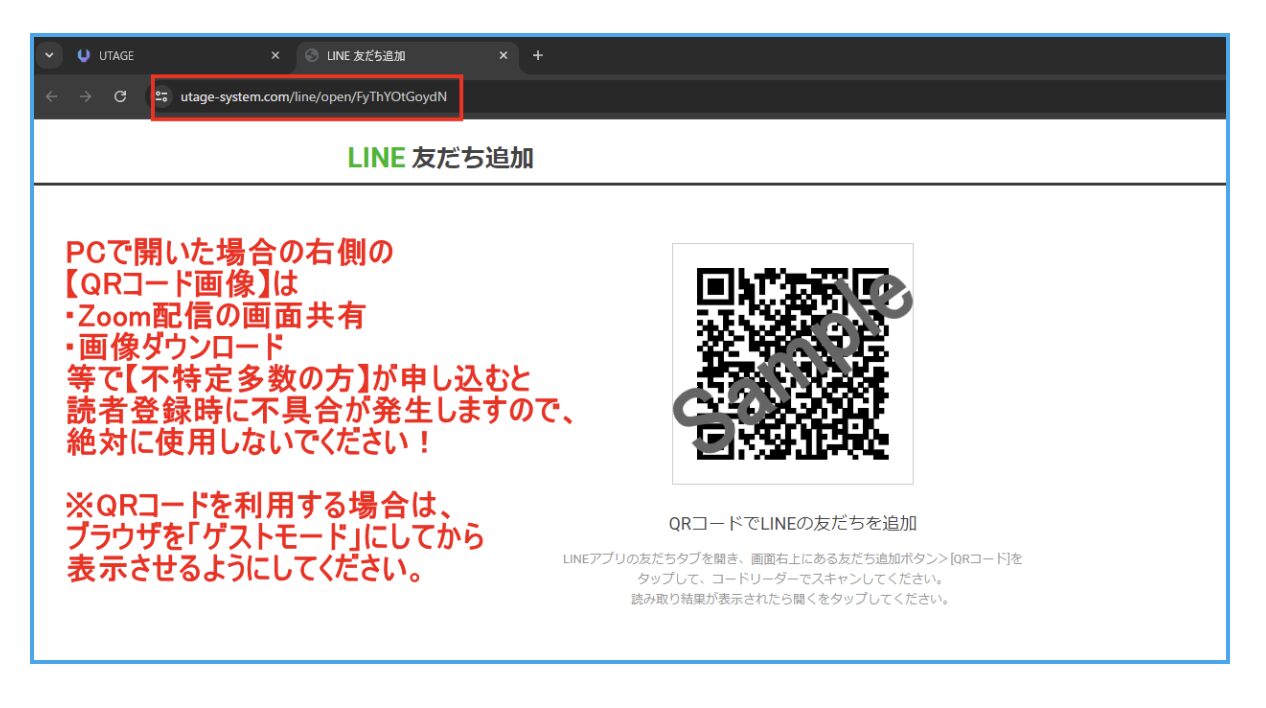Click the UTAGE favicon in the first tab
This screenshot has width=1266, height=708.
[x=84, y=56]
